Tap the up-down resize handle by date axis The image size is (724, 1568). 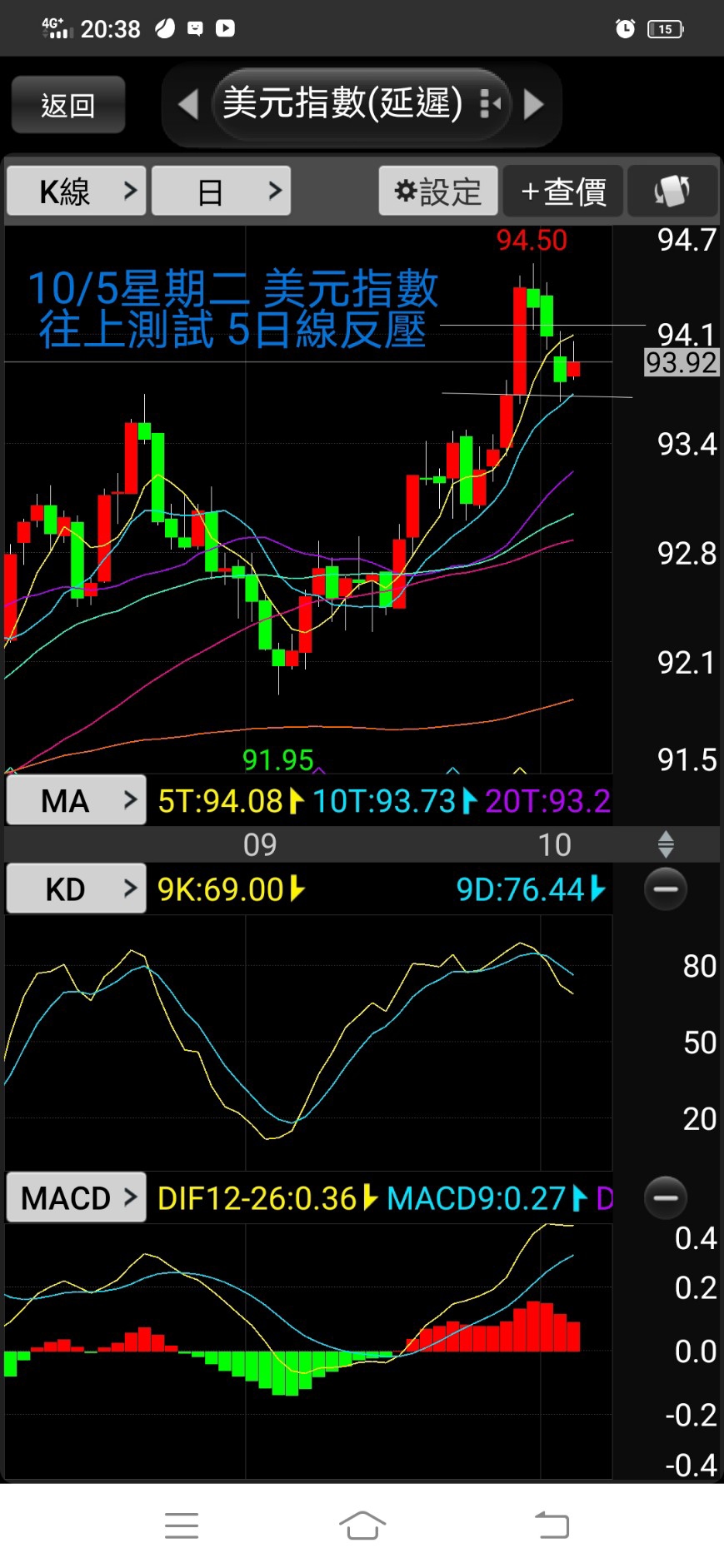(666, 844)
